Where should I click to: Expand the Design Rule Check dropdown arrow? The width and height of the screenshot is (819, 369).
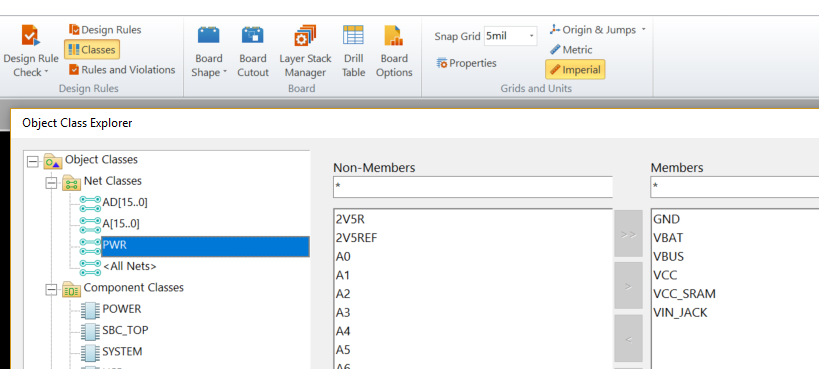point(46,73)
